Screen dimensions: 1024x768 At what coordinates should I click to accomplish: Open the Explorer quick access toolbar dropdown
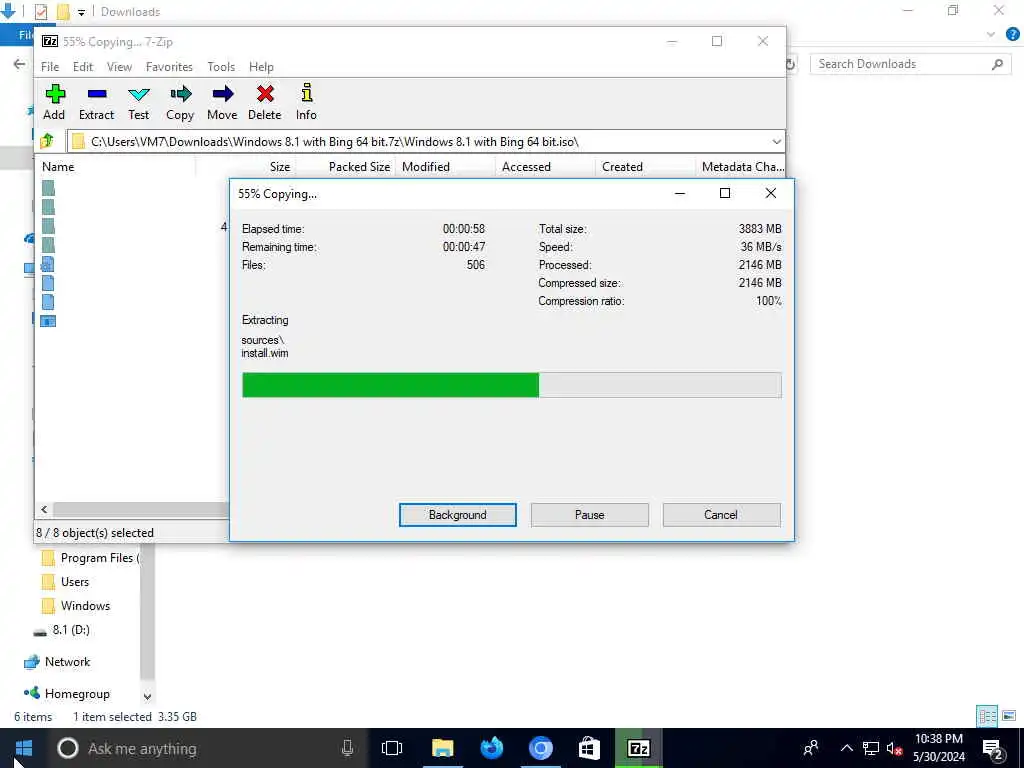point(81,12)
